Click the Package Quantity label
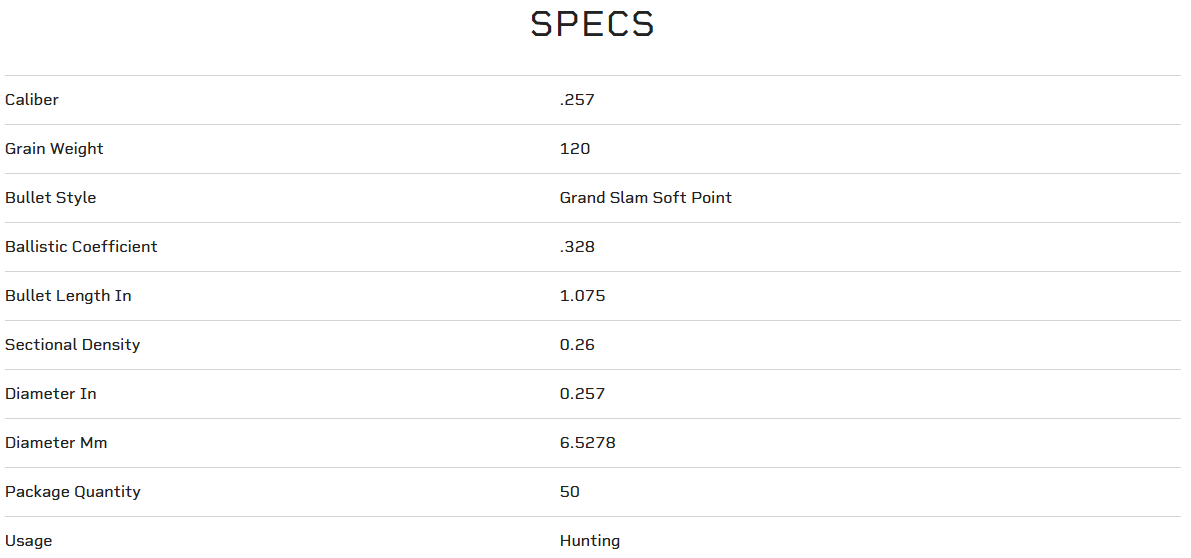Screen dimensions: 1191x558 [73, 492]
